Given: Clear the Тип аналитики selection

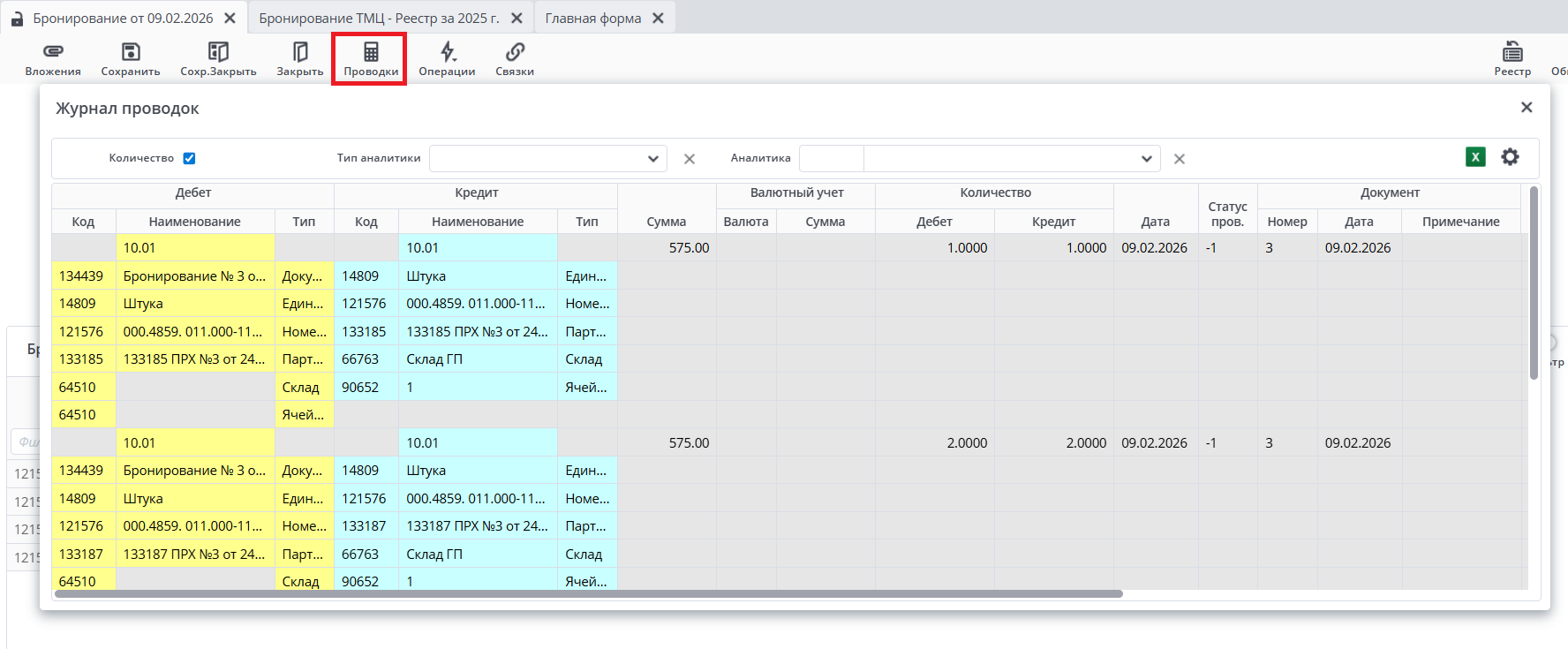Looking at the screenshot, I should click(x=690, y=159).
